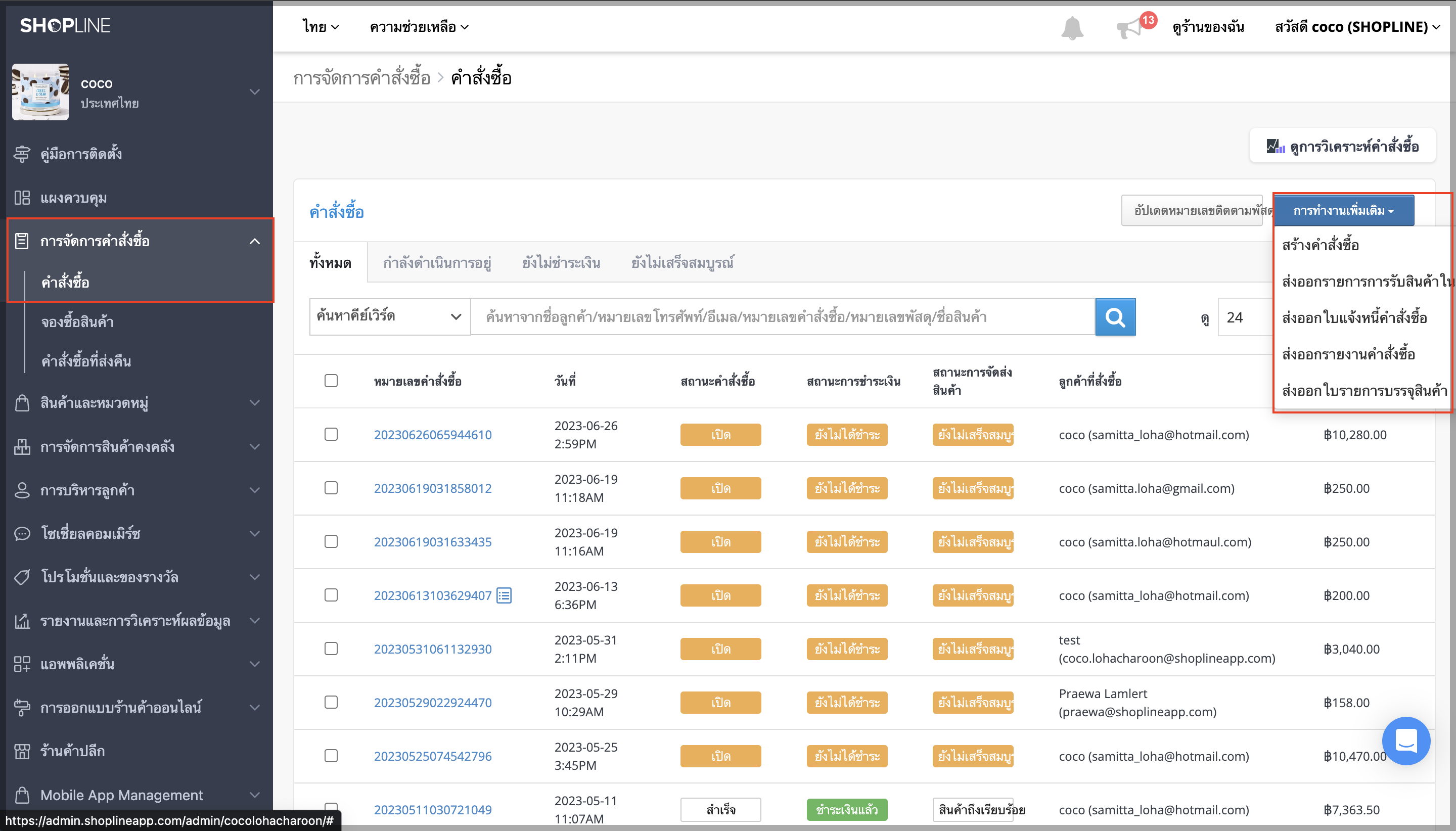1456x831 pixels.
Task: Open the chat support bubble
Action: coord(1406,741)
